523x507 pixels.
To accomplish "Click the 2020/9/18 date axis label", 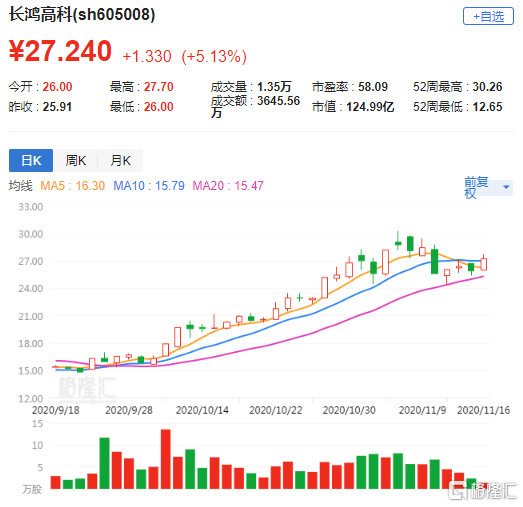I will coord(56,410).
